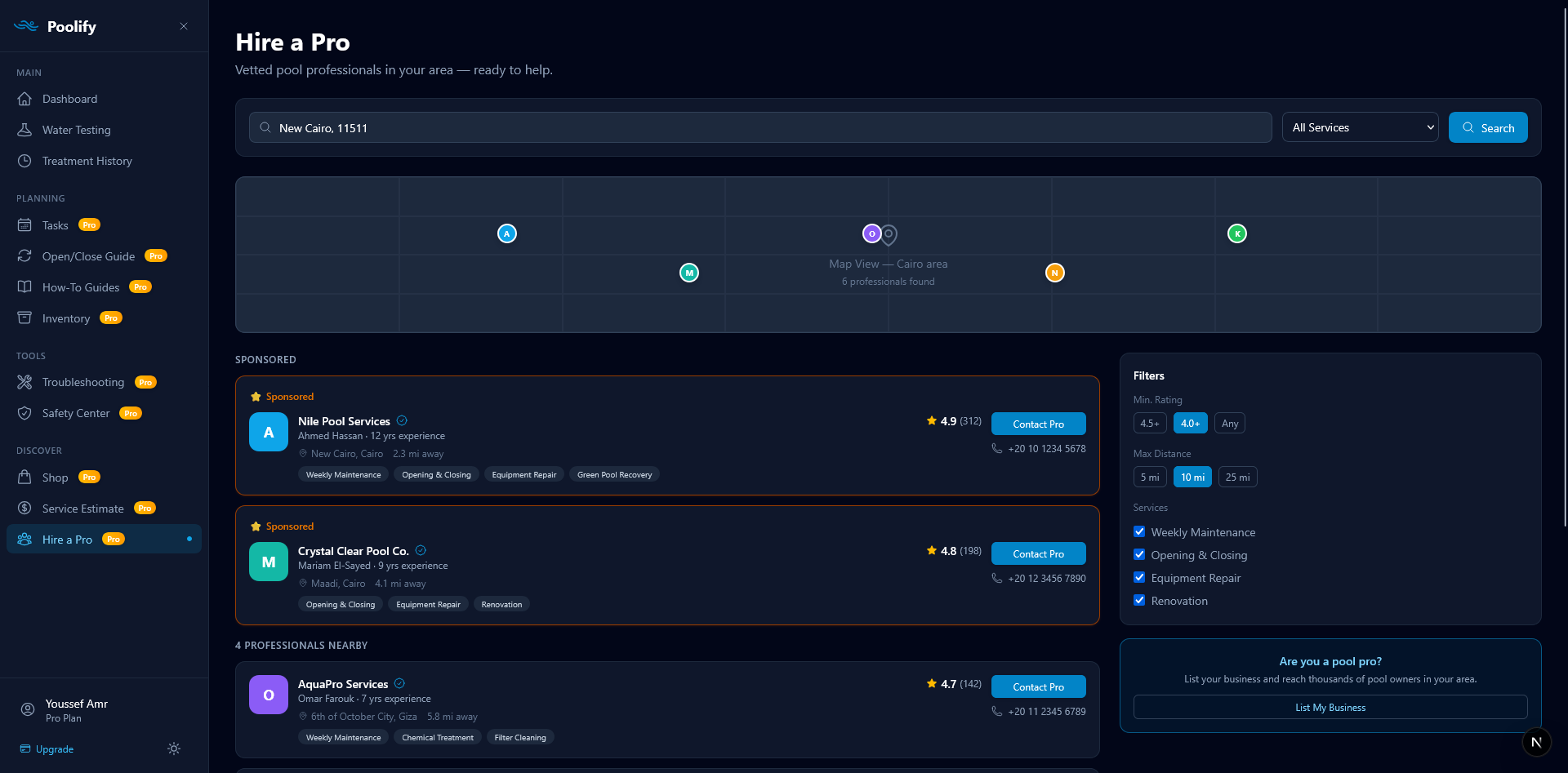
Task: Open the All Services dropdown
Action: click(x=1361, y=127)
